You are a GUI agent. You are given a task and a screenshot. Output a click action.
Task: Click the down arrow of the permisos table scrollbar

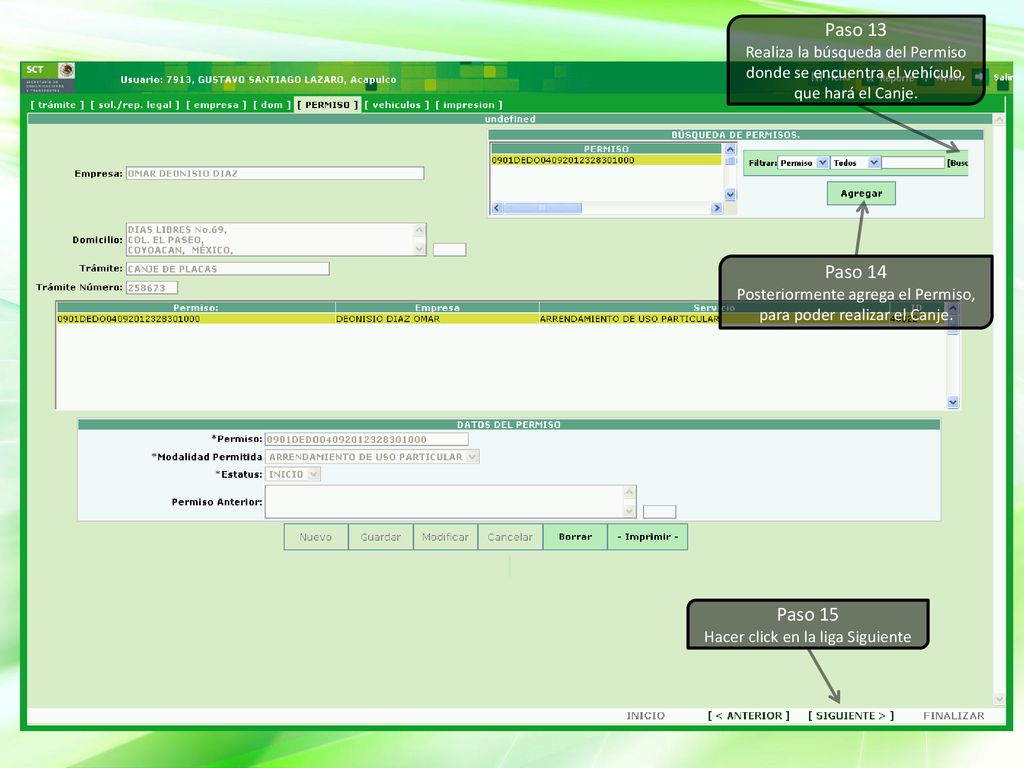coord(953,402)
